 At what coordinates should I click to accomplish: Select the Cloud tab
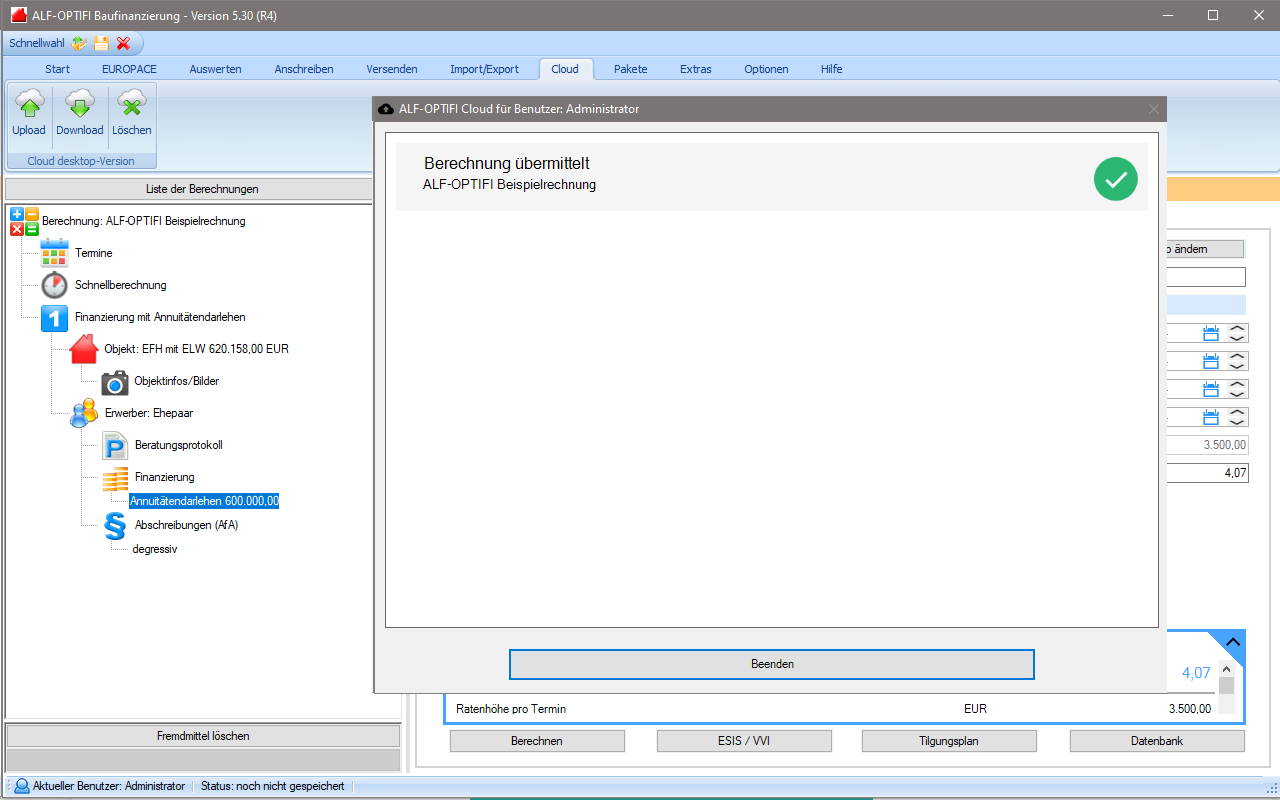click(565, 69)
